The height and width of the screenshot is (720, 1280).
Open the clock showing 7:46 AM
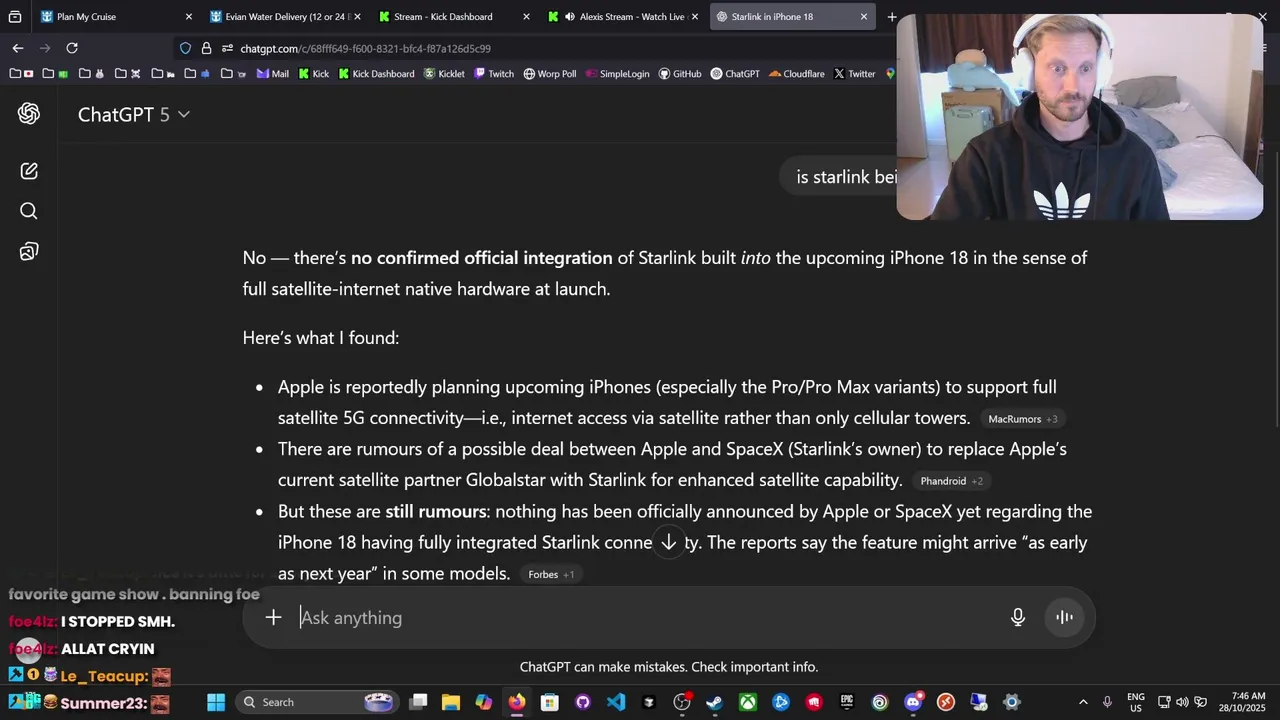pyautogui.click(x=1241, y=702)
